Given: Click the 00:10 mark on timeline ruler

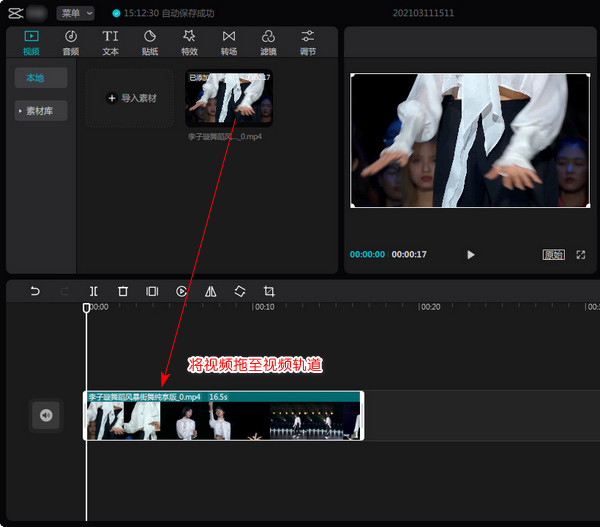Looking at the screenshot, I should point(263,307).
